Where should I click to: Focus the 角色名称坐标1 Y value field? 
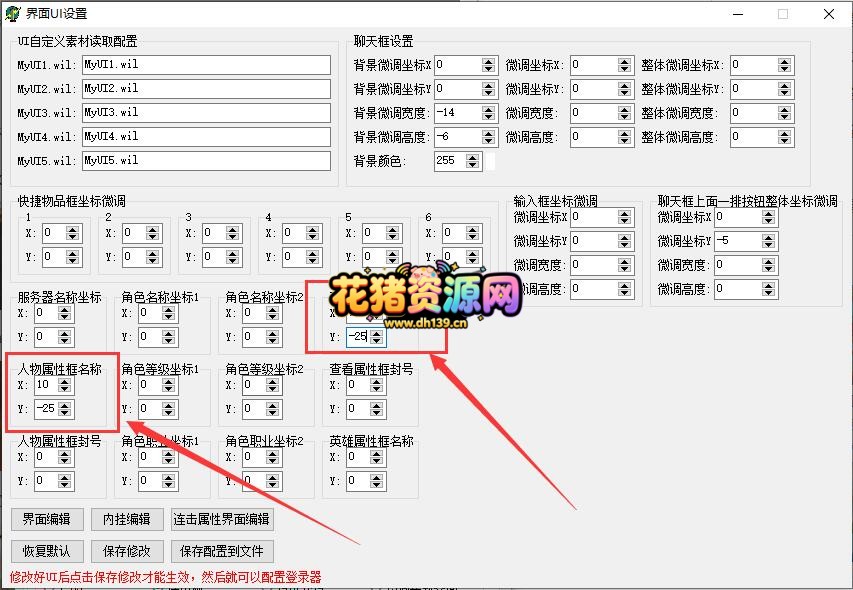pyautogui.click(x=150, y=337)
